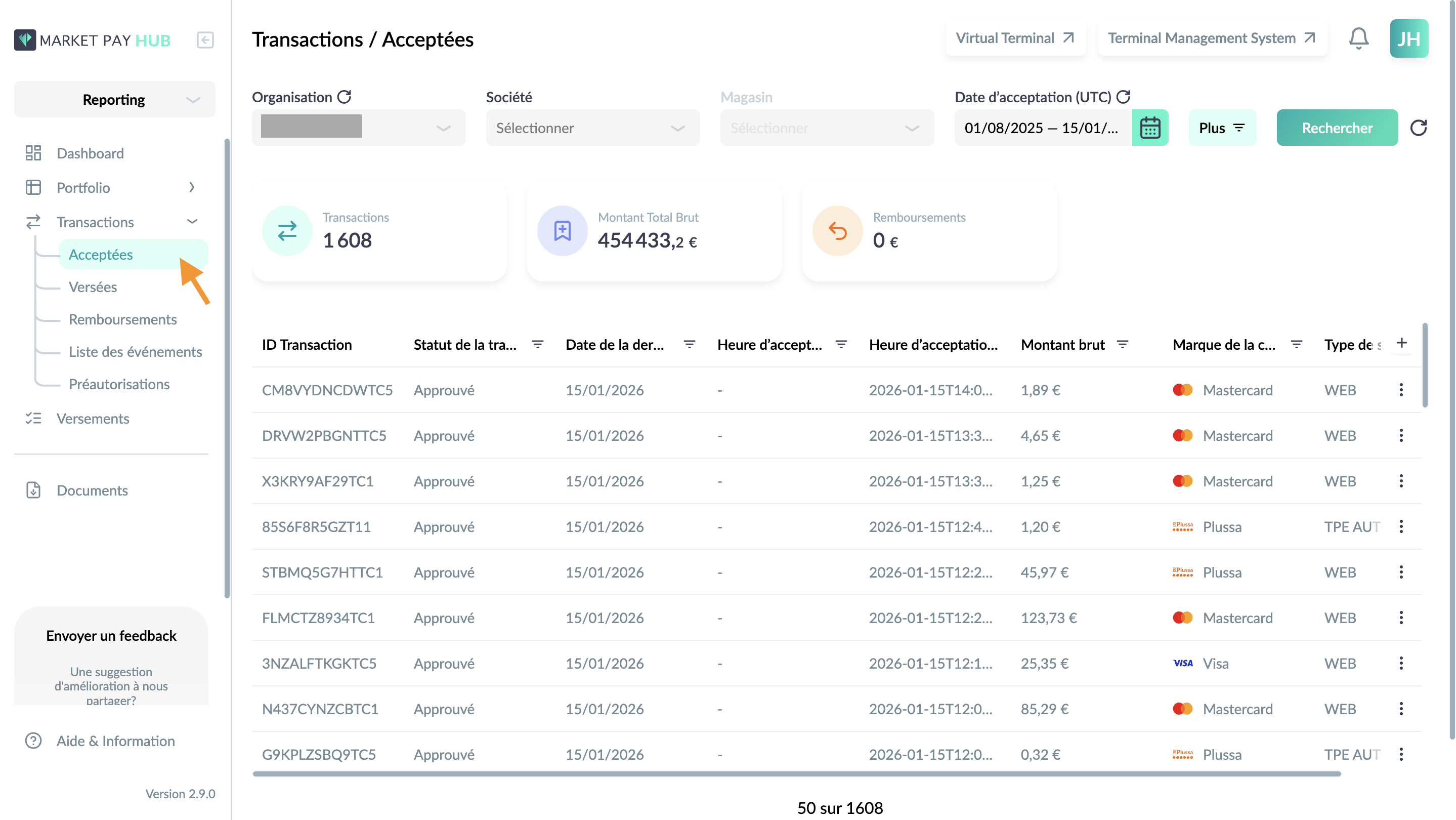Open Documents

[x=92, y=490]
